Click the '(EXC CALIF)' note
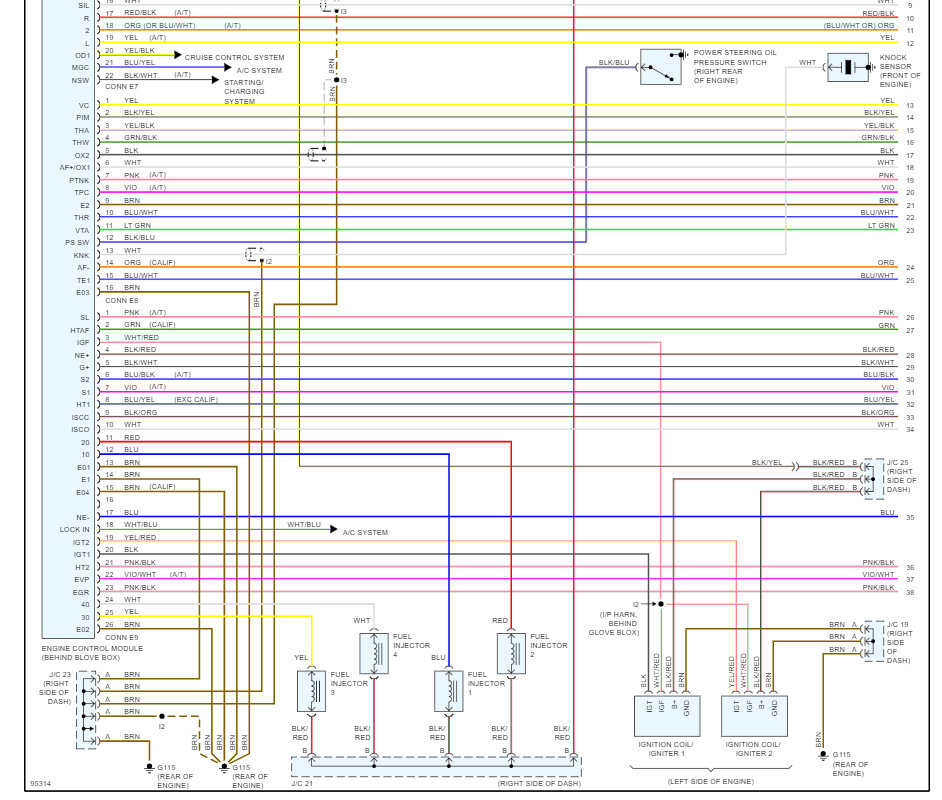Viewport: 942px width, 800px height. click(x=196, y=399)
